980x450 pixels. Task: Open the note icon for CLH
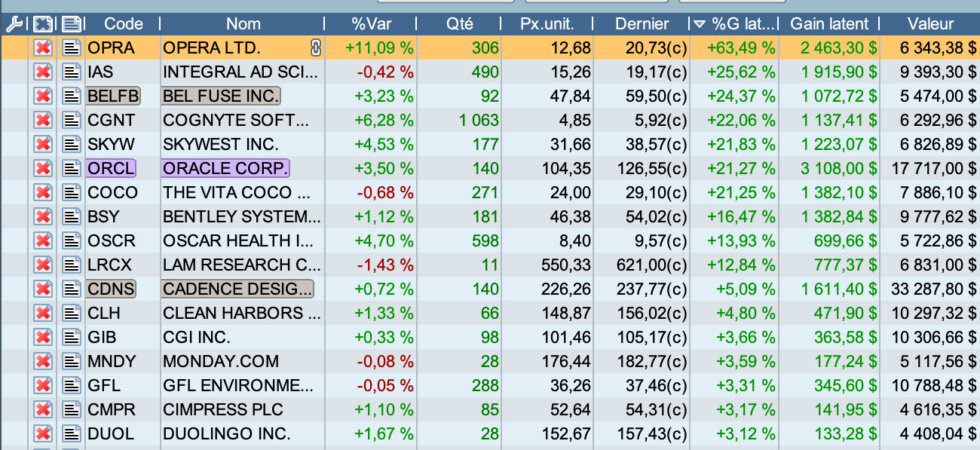click(x=72, y=313)
